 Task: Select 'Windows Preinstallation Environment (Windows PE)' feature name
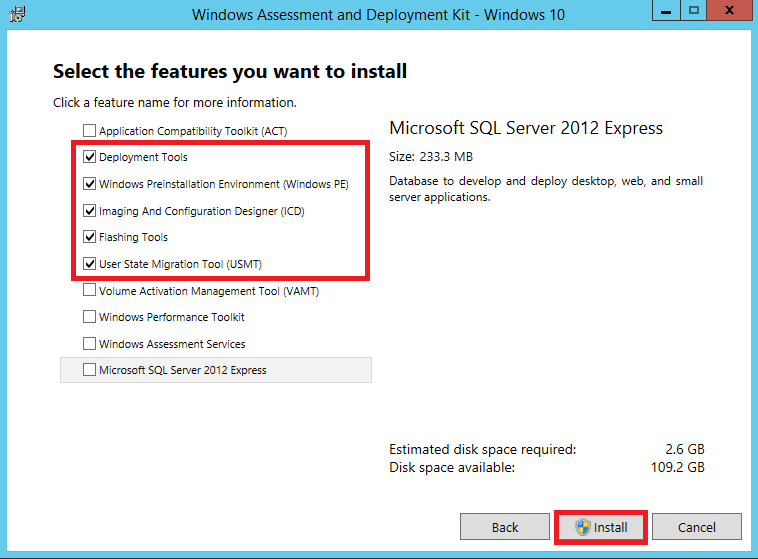[x=224, y=184]
